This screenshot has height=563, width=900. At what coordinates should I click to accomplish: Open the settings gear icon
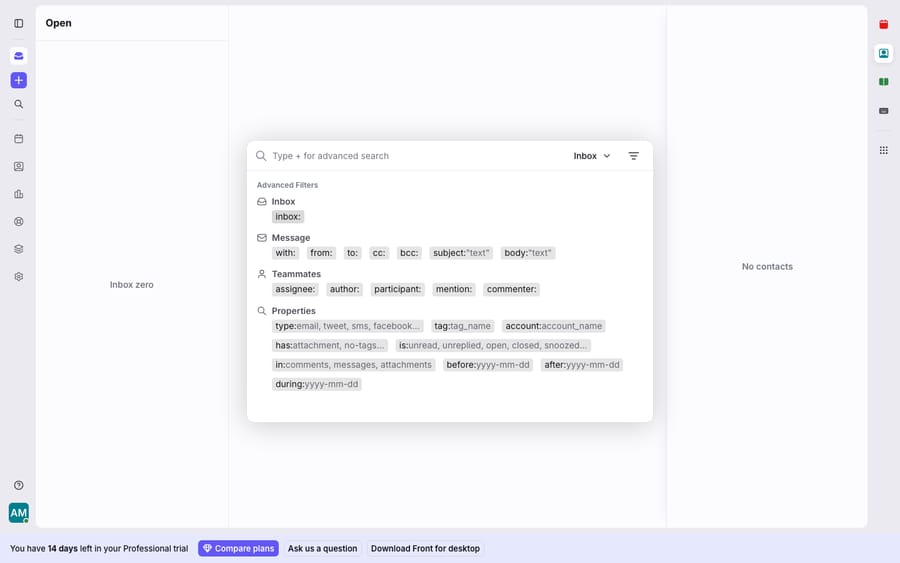[18, 277]
